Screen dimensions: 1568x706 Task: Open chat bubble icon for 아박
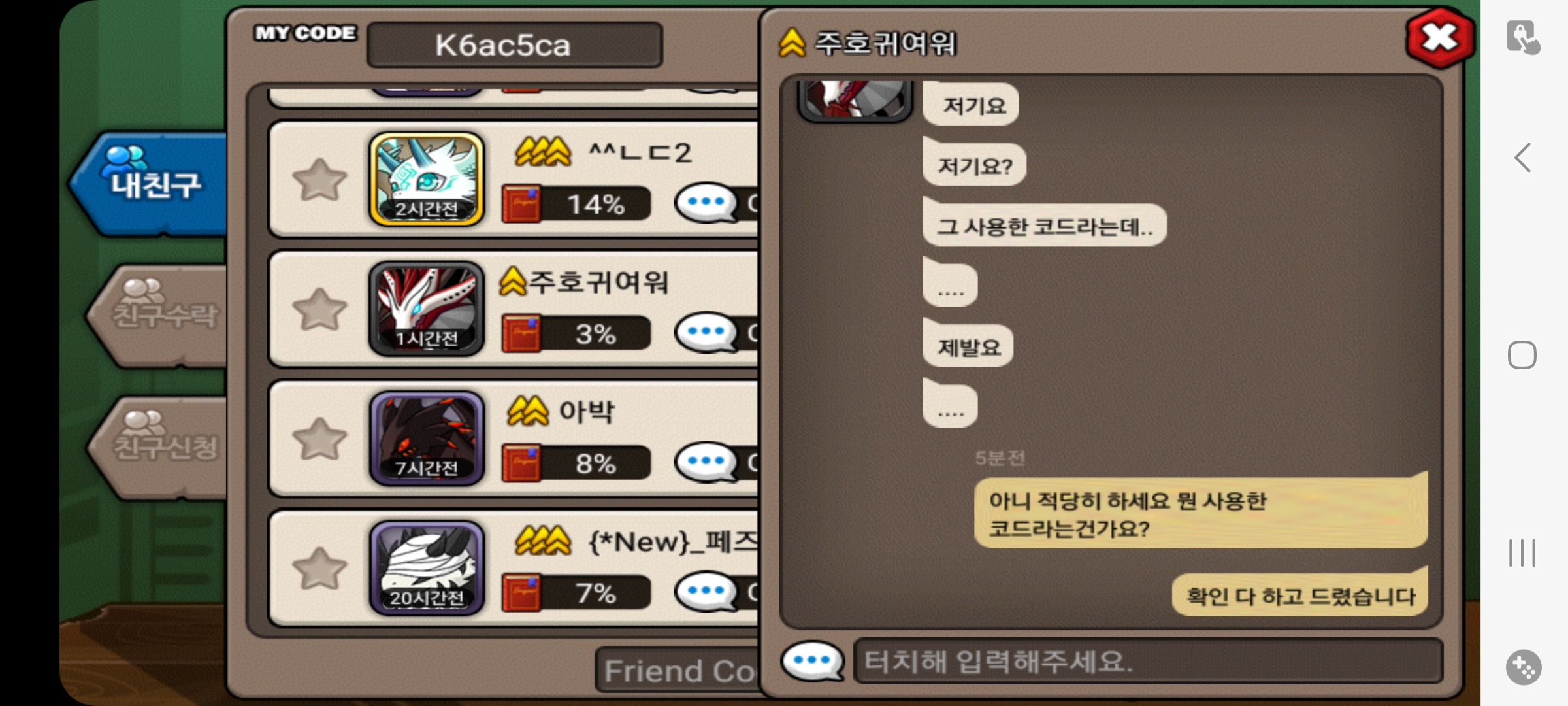pyautogui.click(x=706, y=462)
